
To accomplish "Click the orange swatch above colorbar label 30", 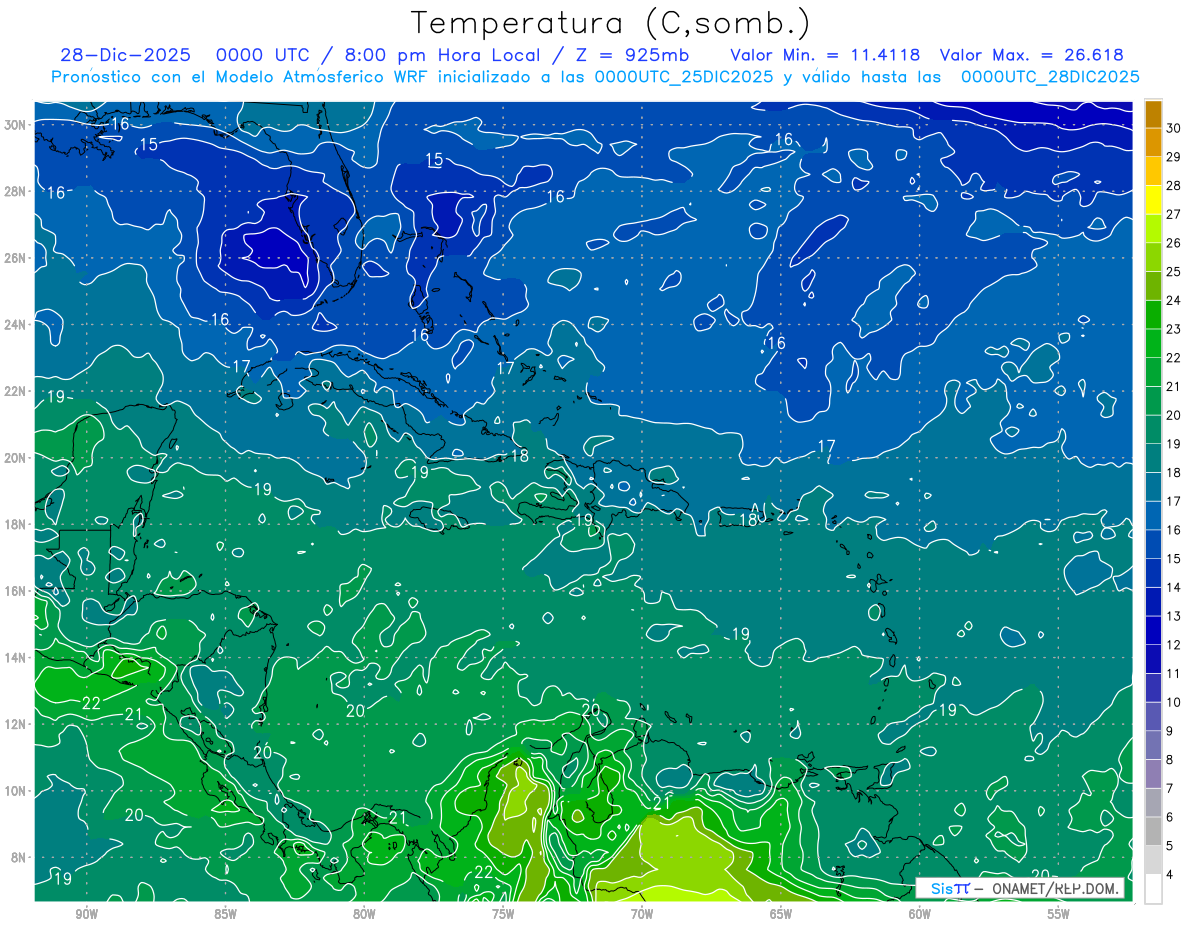I will [x=1154, y=114].
